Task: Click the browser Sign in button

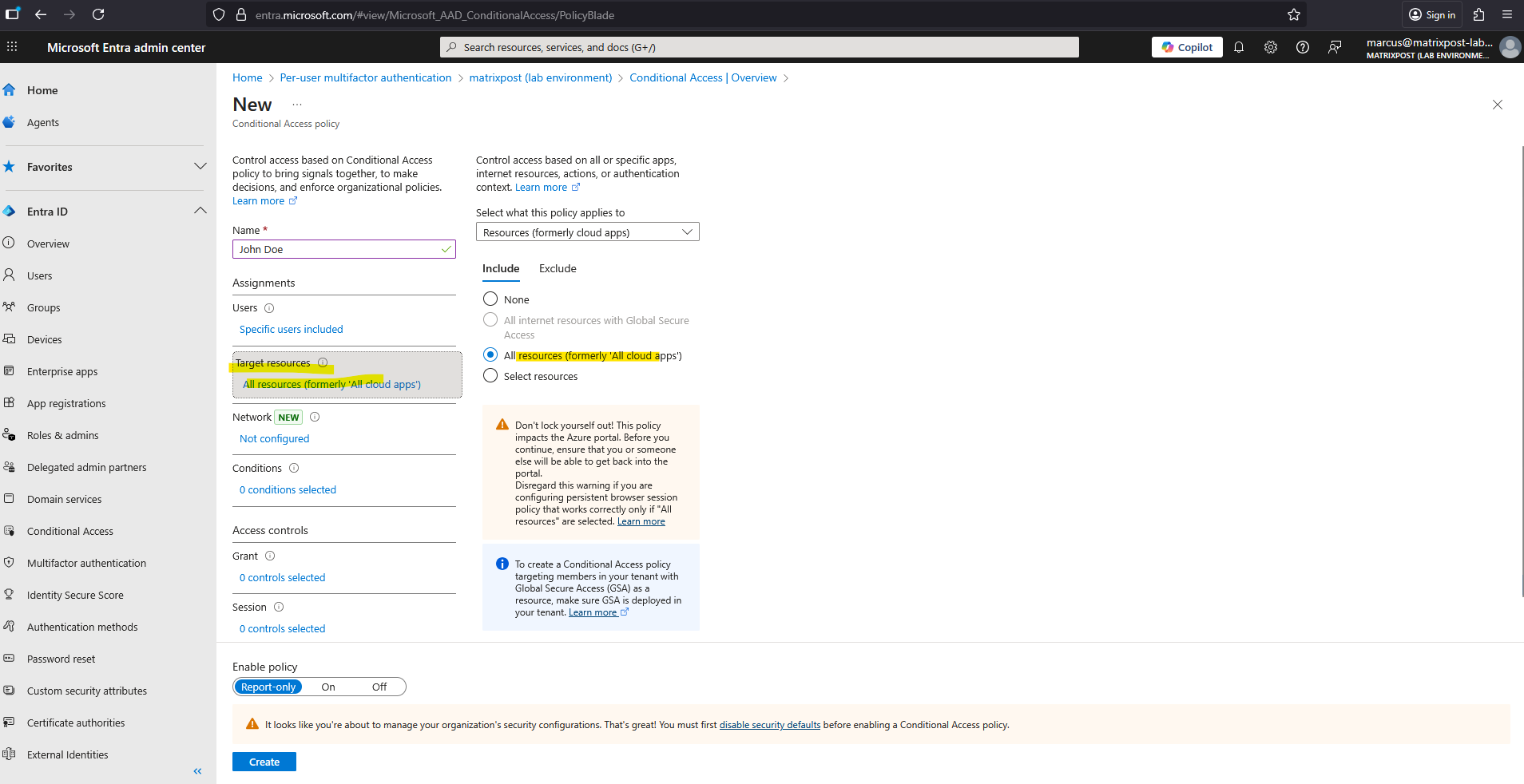Action: coord(1431,14)
